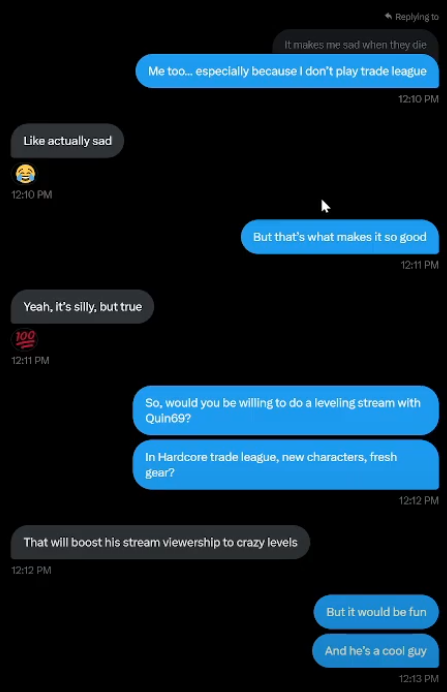The width and height of the screenshot is (447, 692).
Task: Click the 12:13 PM timestamp at bottom
Action: tap(419, 679)
